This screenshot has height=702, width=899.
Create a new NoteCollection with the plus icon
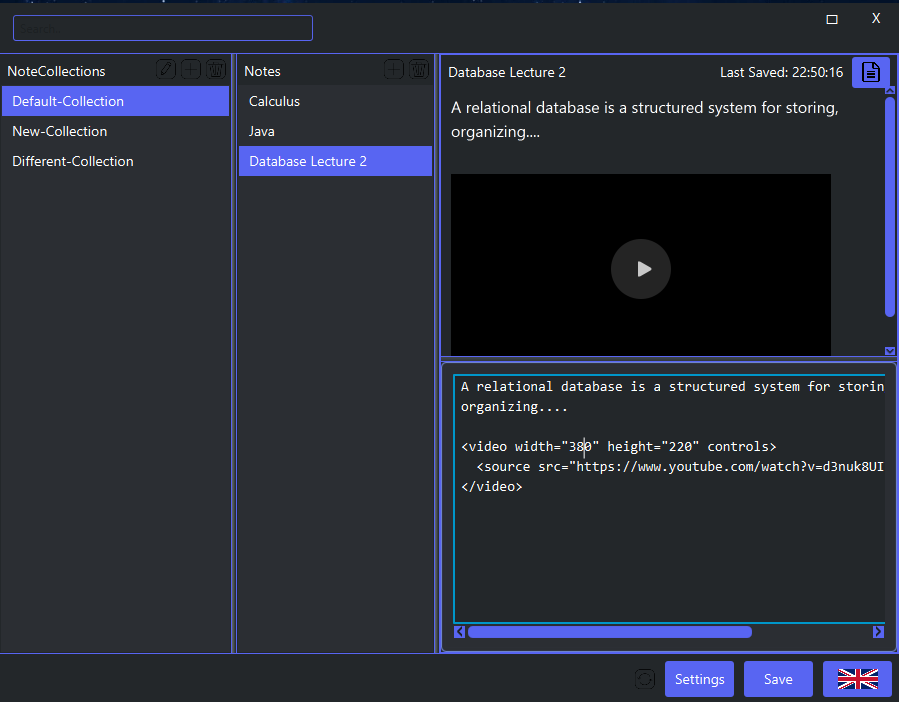[x=190, y=70]
